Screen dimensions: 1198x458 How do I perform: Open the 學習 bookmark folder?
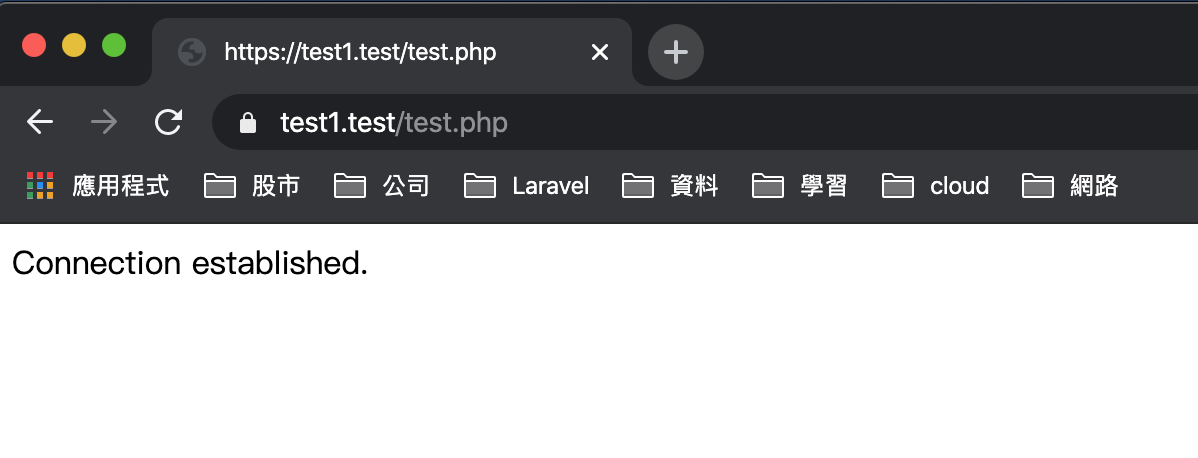click(x=800, y=186)
